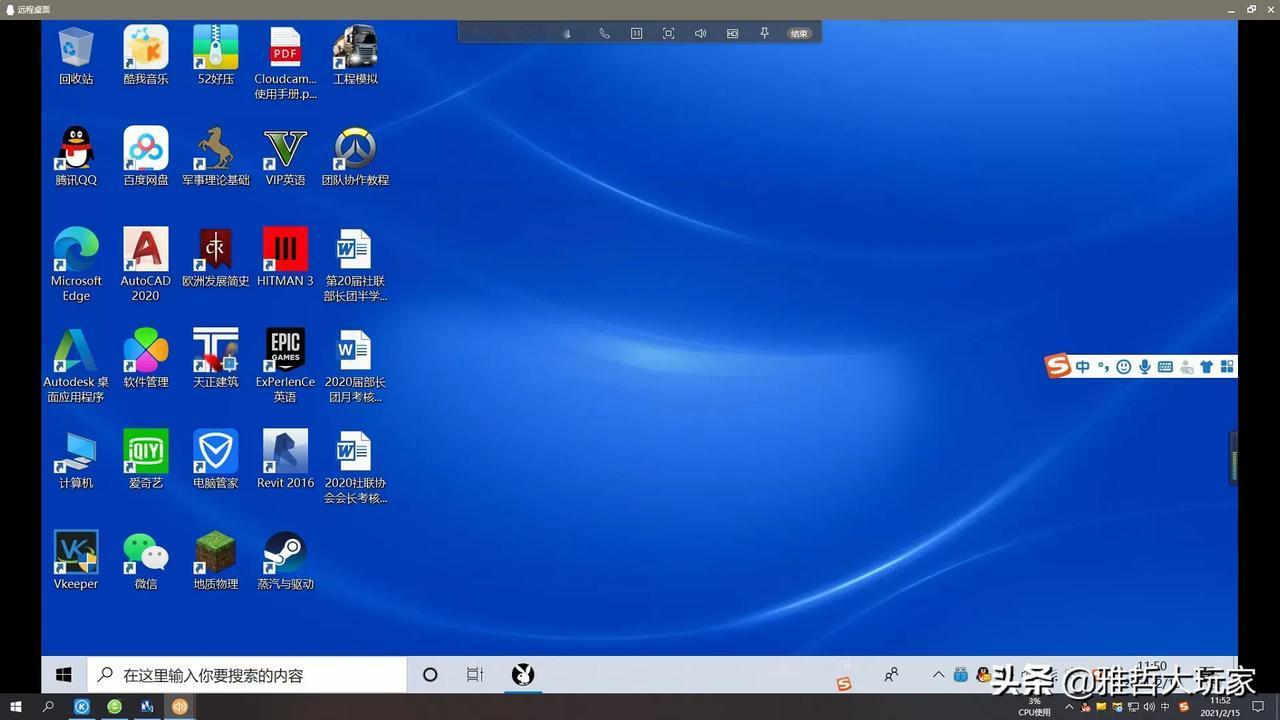The height and width of the screenshot is (720, 1280).
Task: Open Task View on remote taskbar
Action: tap(475, 675)
